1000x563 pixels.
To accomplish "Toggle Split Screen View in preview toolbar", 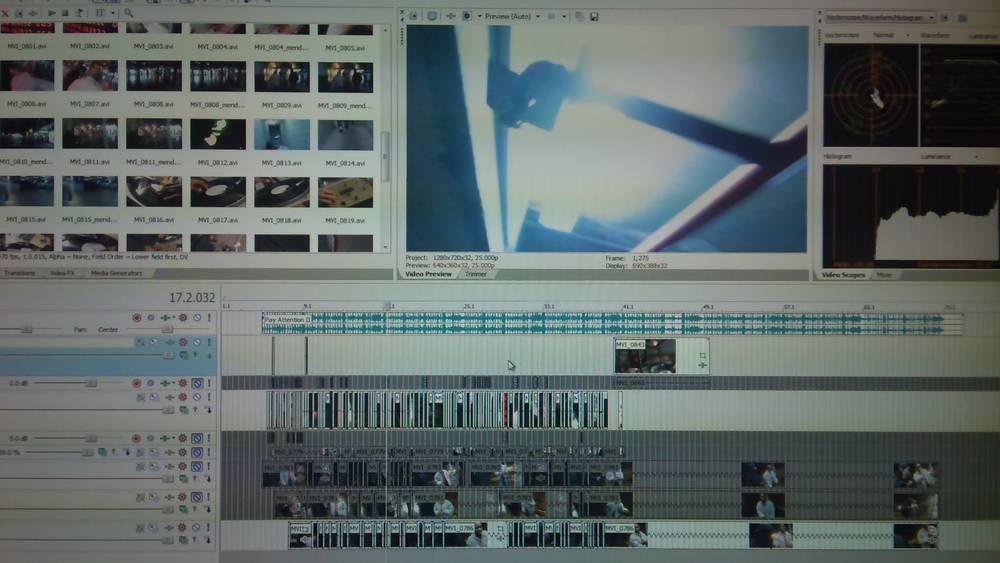I will click(467, 16).
